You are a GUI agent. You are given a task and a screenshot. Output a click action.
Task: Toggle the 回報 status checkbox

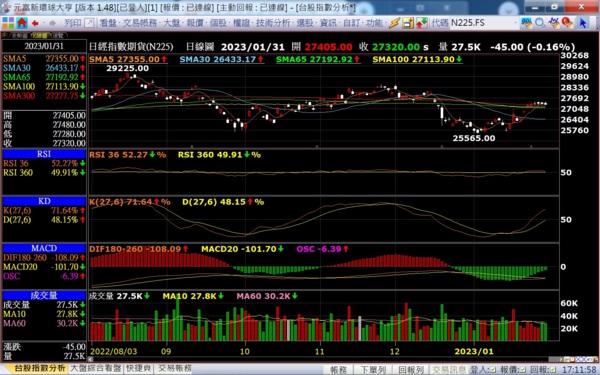pyautogui.click(x=552, y=370)
